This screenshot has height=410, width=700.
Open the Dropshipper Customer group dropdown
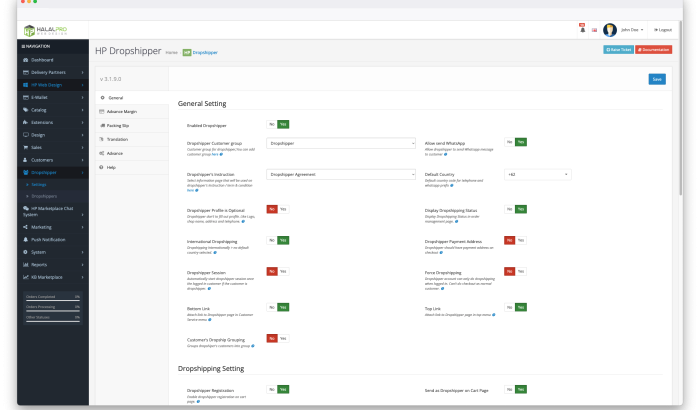click(341, 143)
